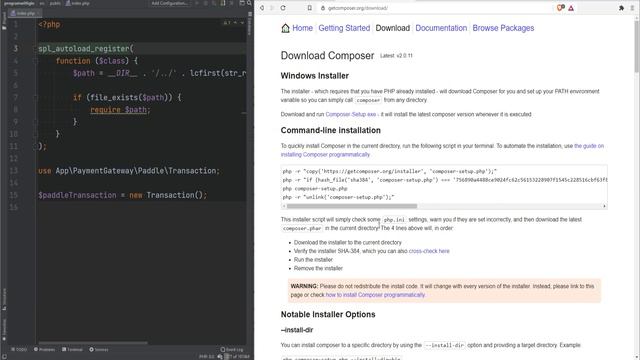Open the cross-check here link
640x360 pixels.
429,251
